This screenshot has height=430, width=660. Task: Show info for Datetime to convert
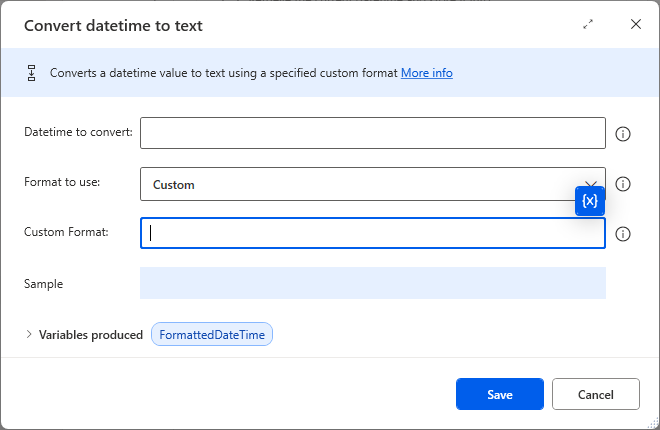623,134
